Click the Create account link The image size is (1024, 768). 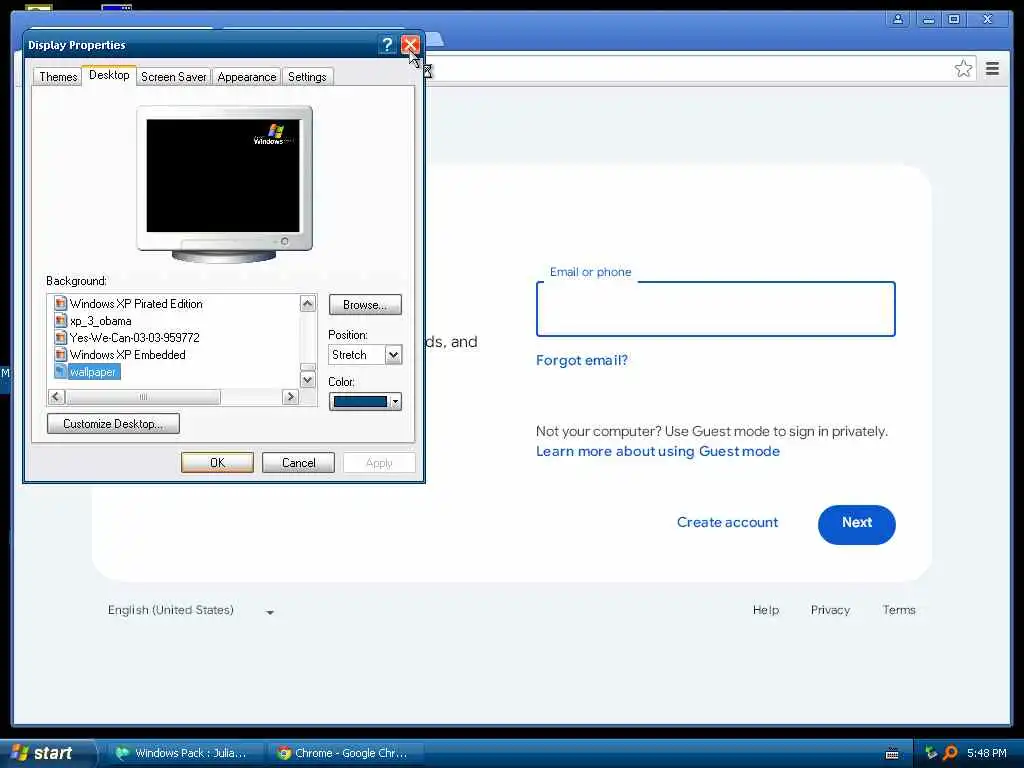(728, 522)
